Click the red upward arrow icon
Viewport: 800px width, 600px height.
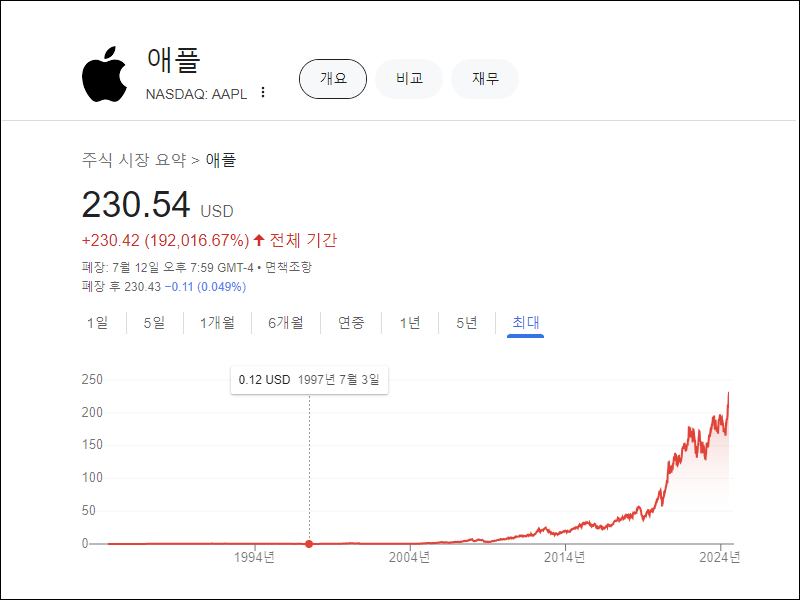coord(259,240)
